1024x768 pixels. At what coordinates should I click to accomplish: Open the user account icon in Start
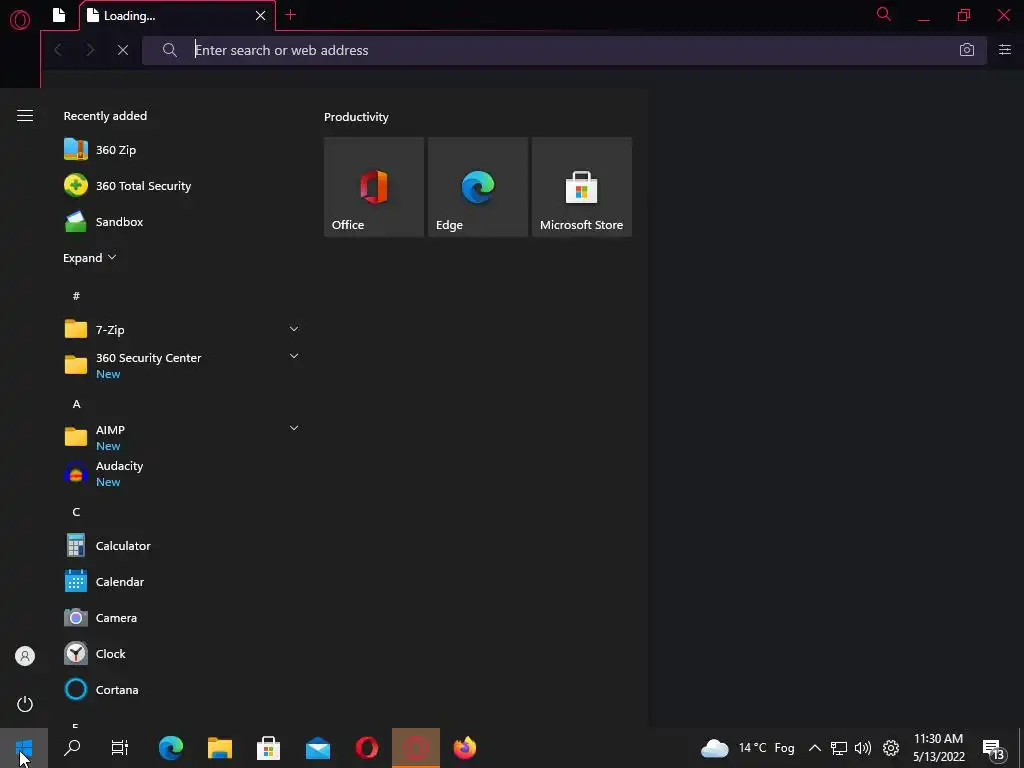25,656
